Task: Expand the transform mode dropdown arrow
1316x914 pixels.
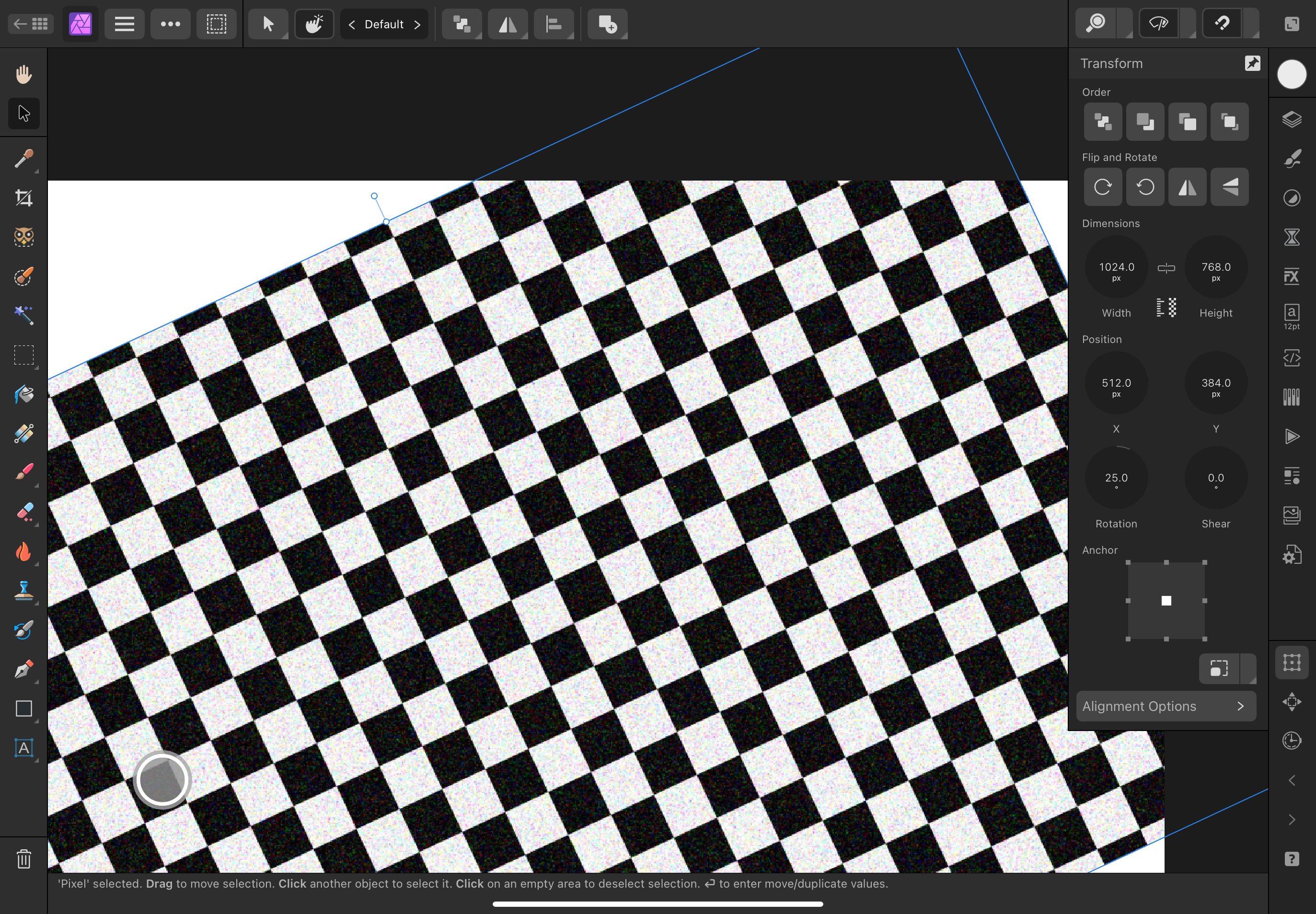Action: pyautogui.click(x=1248, y=668)
